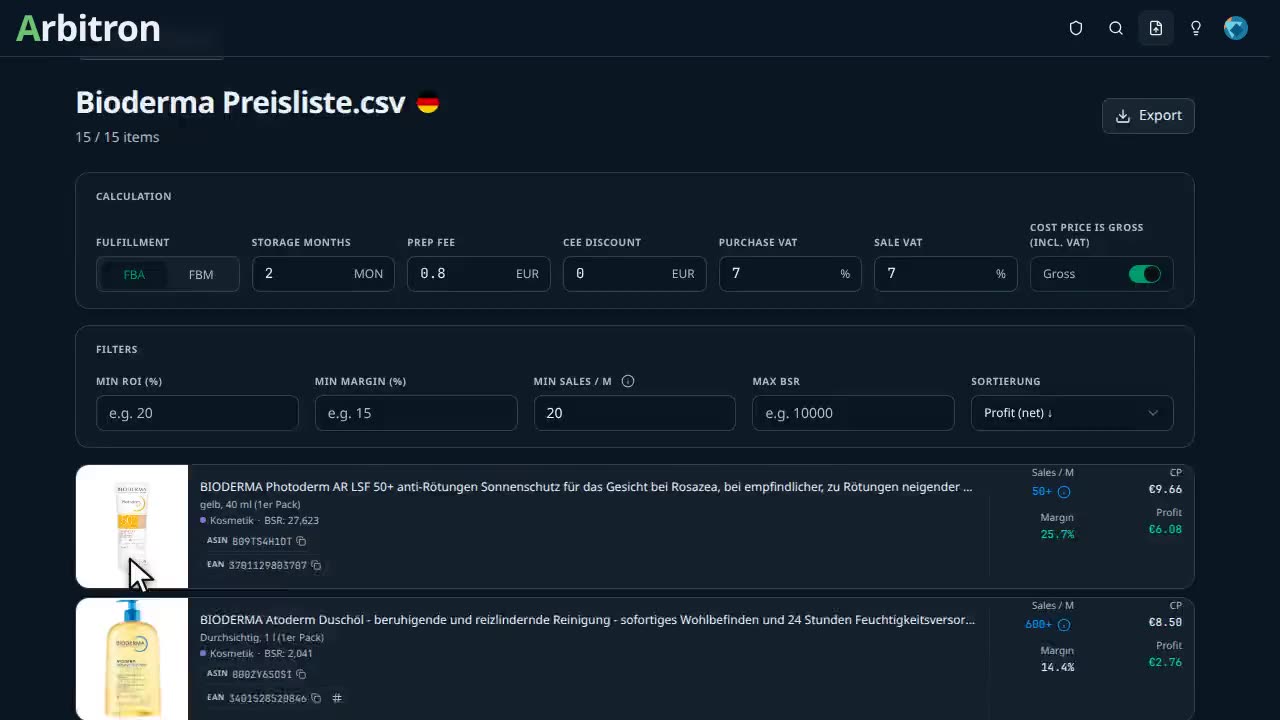Click the €8.50 cost price value
Image resolution: width=1280 pixels, height=720 pixels.
(x=1165, y=622)
